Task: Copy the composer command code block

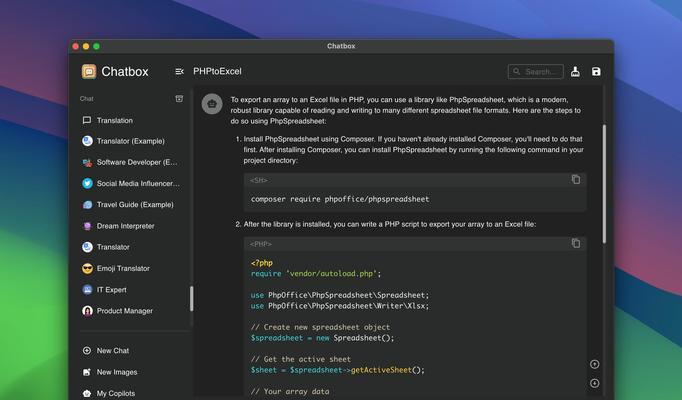Action: coord(575,180)
